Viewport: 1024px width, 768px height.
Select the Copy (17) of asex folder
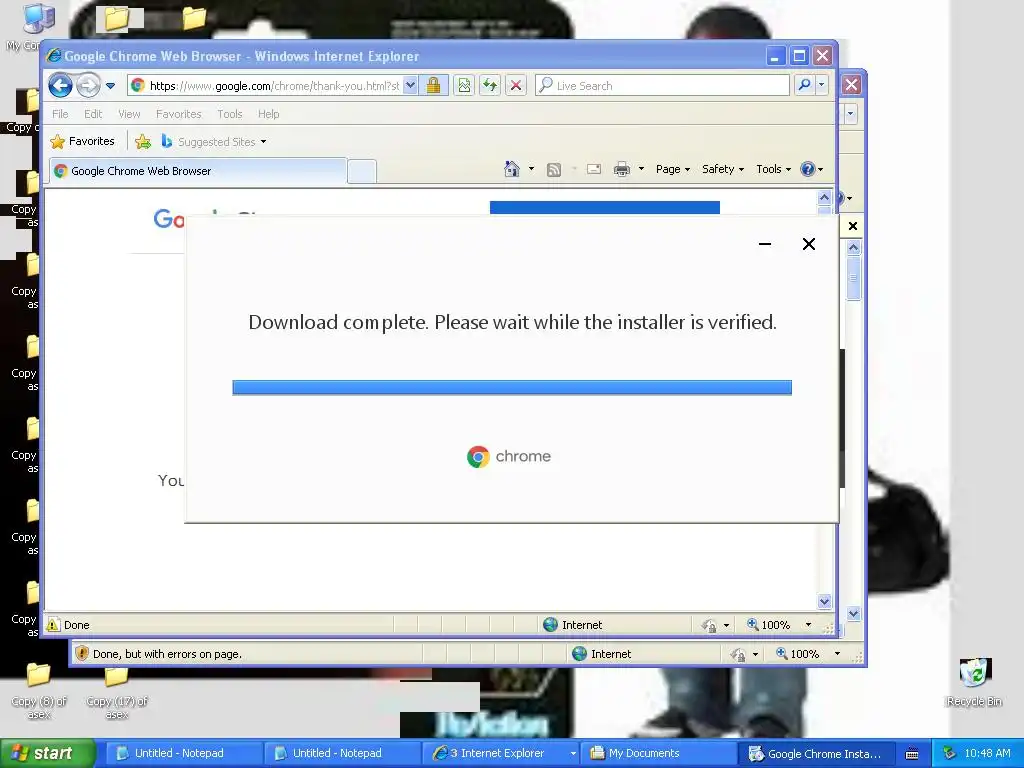pos(116,694)
